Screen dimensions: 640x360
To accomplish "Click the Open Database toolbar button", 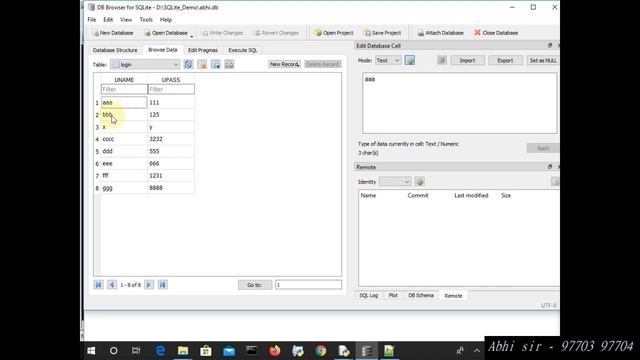I will click(x=166, y=33).
